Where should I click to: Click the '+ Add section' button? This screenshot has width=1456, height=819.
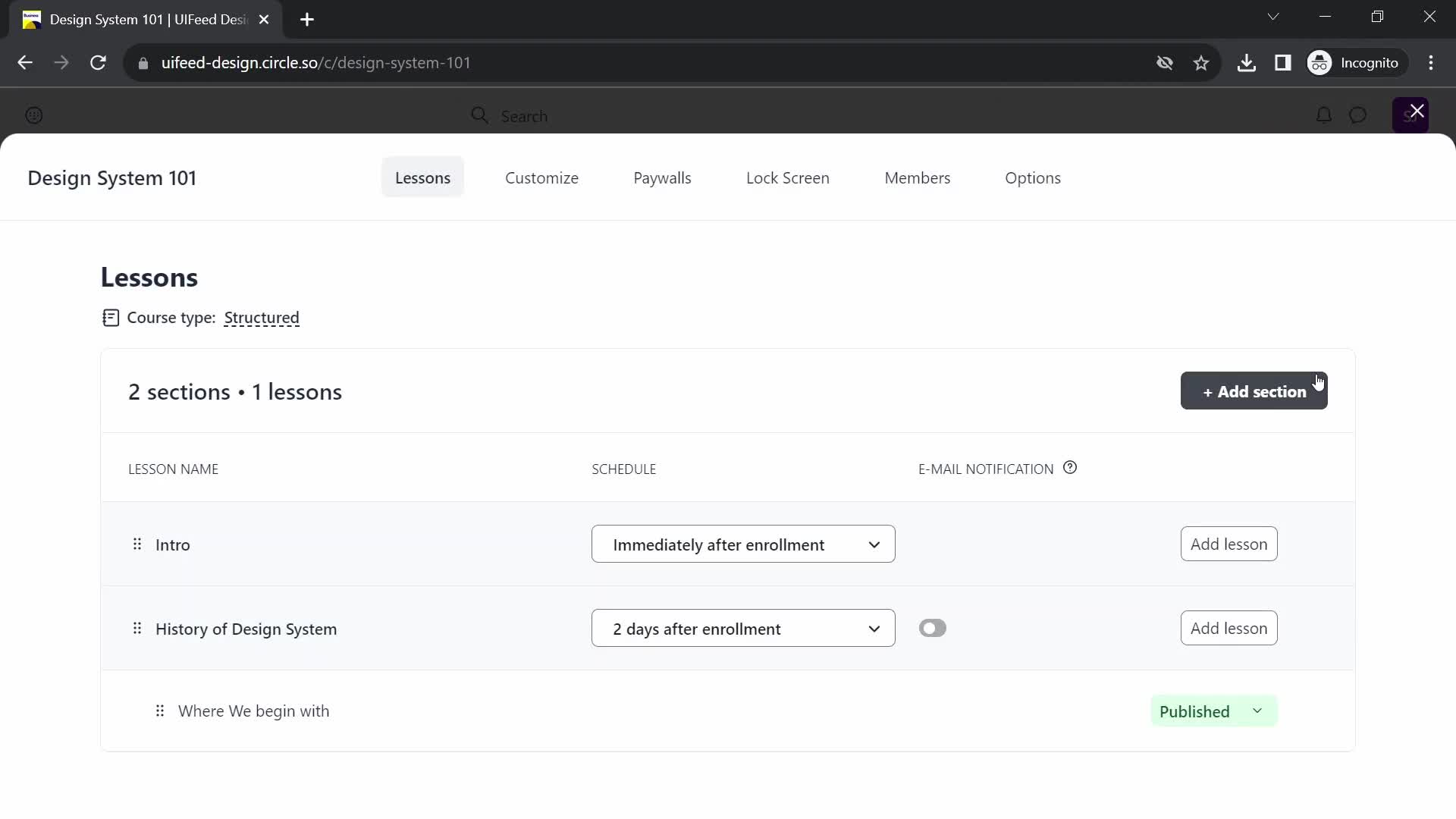(x=1254, y=391)
